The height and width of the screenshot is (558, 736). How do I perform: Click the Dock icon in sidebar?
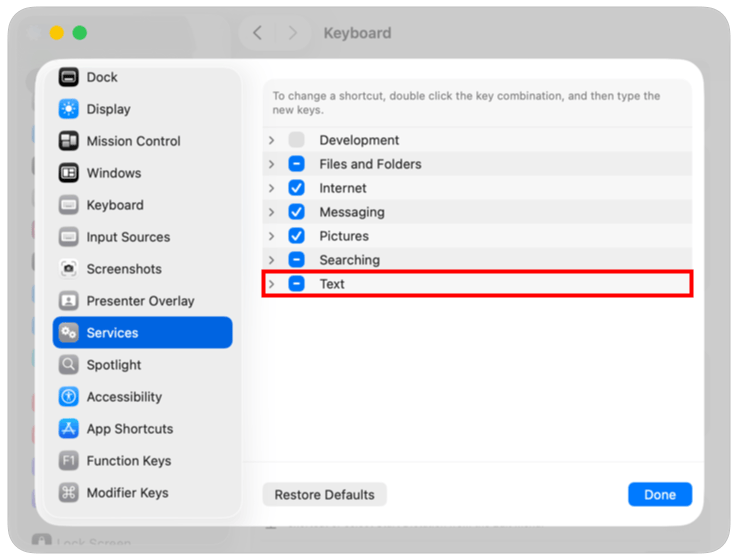tap(68, 77)
